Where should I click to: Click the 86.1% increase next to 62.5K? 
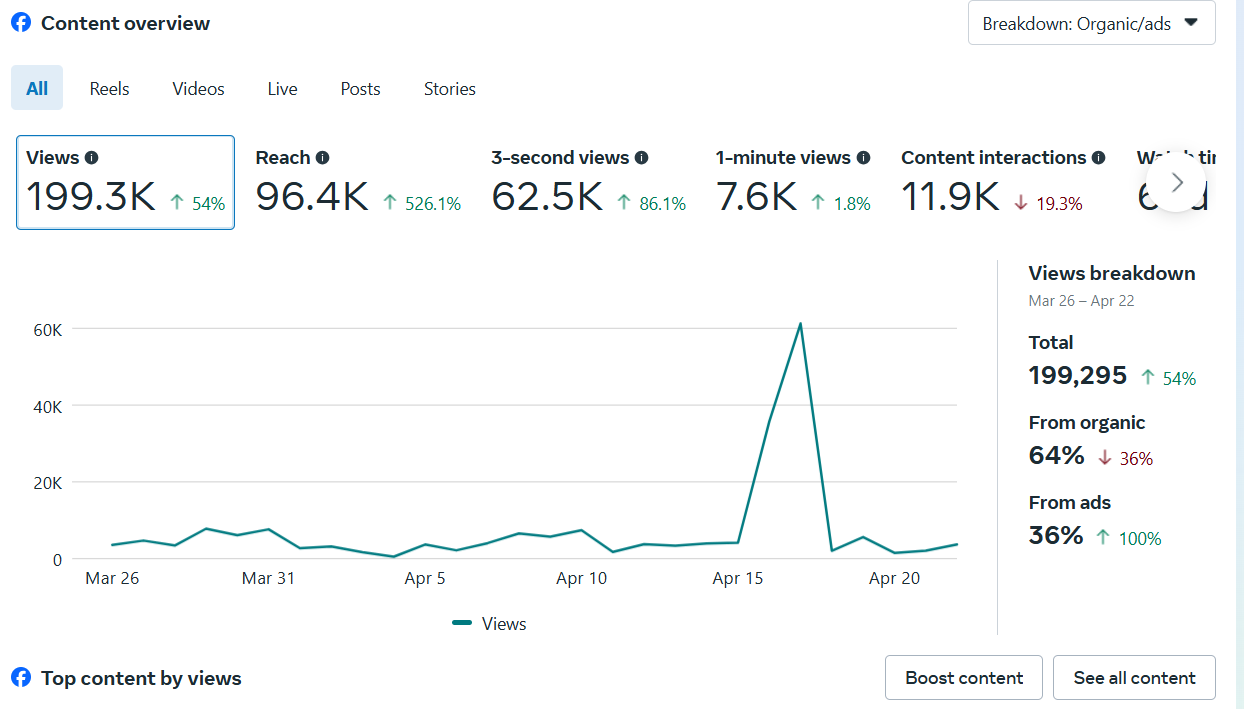point(651,204)
